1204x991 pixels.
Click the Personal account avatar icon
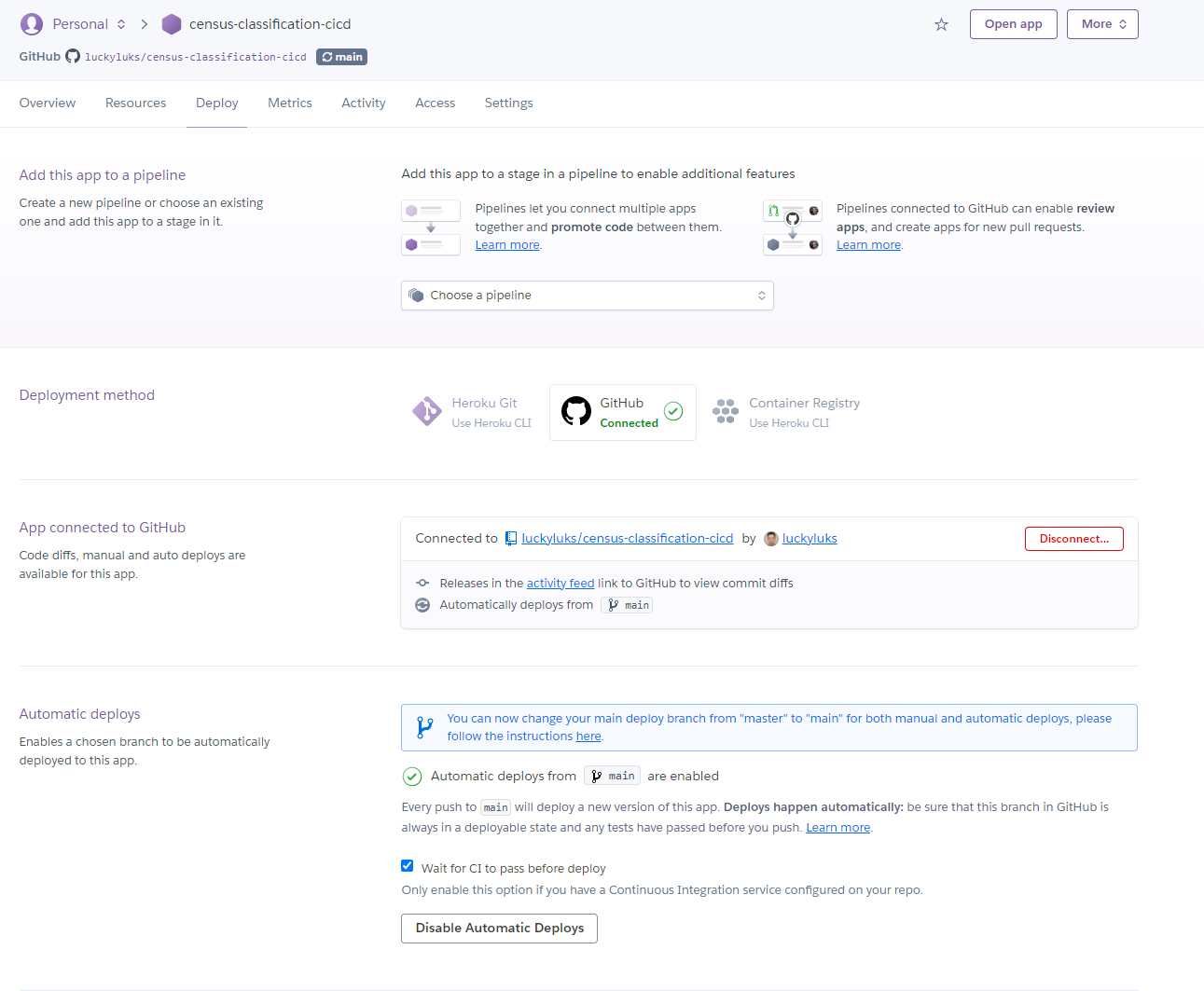click(x=32, y=24)
